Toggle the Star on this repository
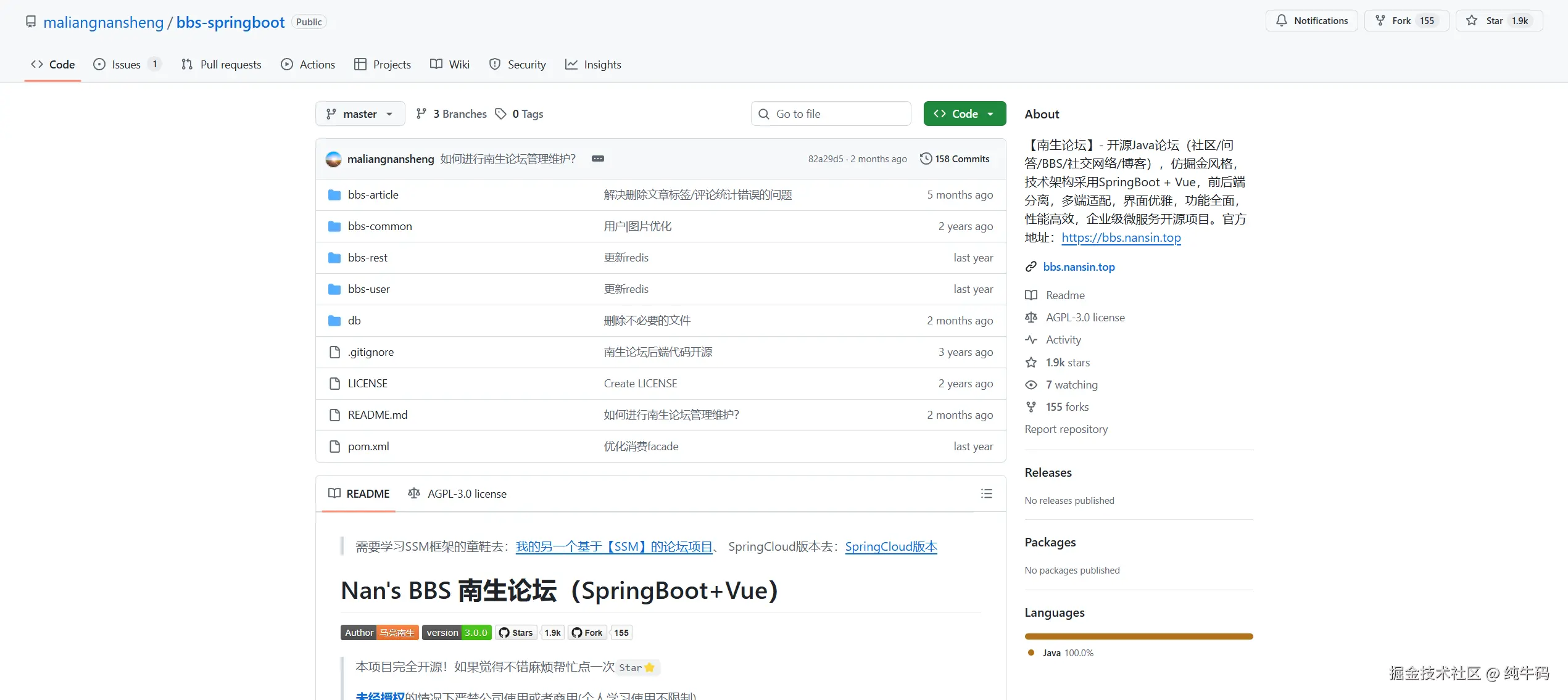 pyautogui.click(x=1500, y=20)
